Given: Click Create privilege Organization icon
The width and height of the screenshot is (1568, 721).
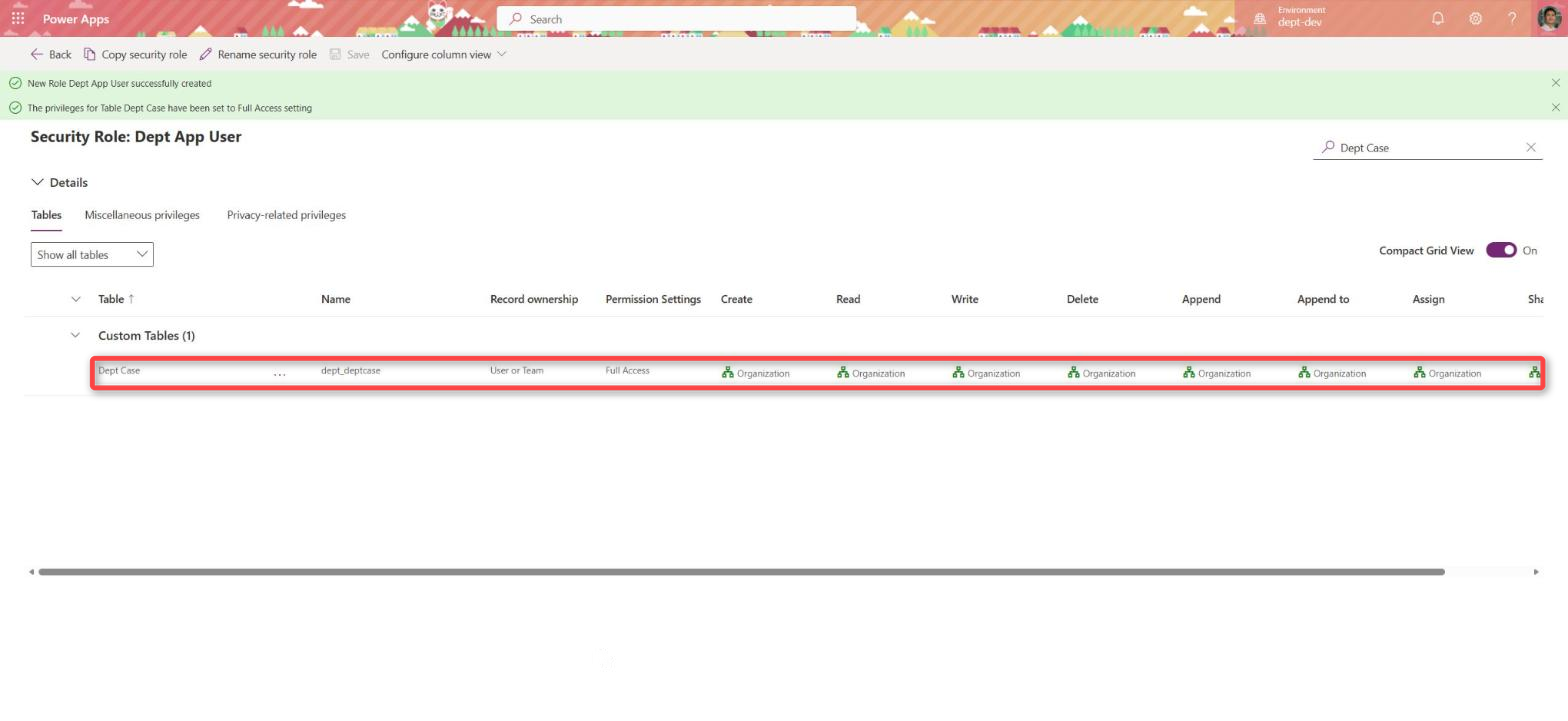Looking at the screenshot, I should point(728,372).
